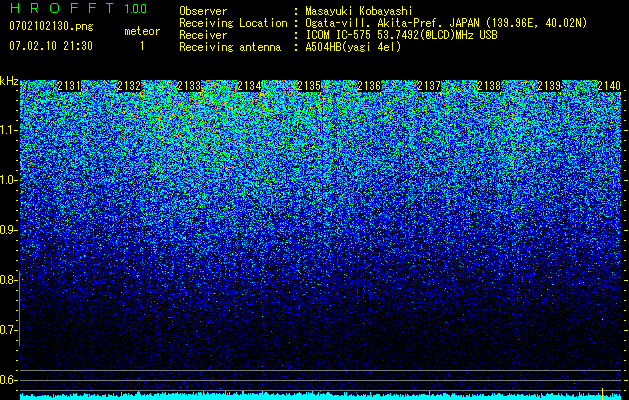Click the 2135 time marker

tap(309, 86)
